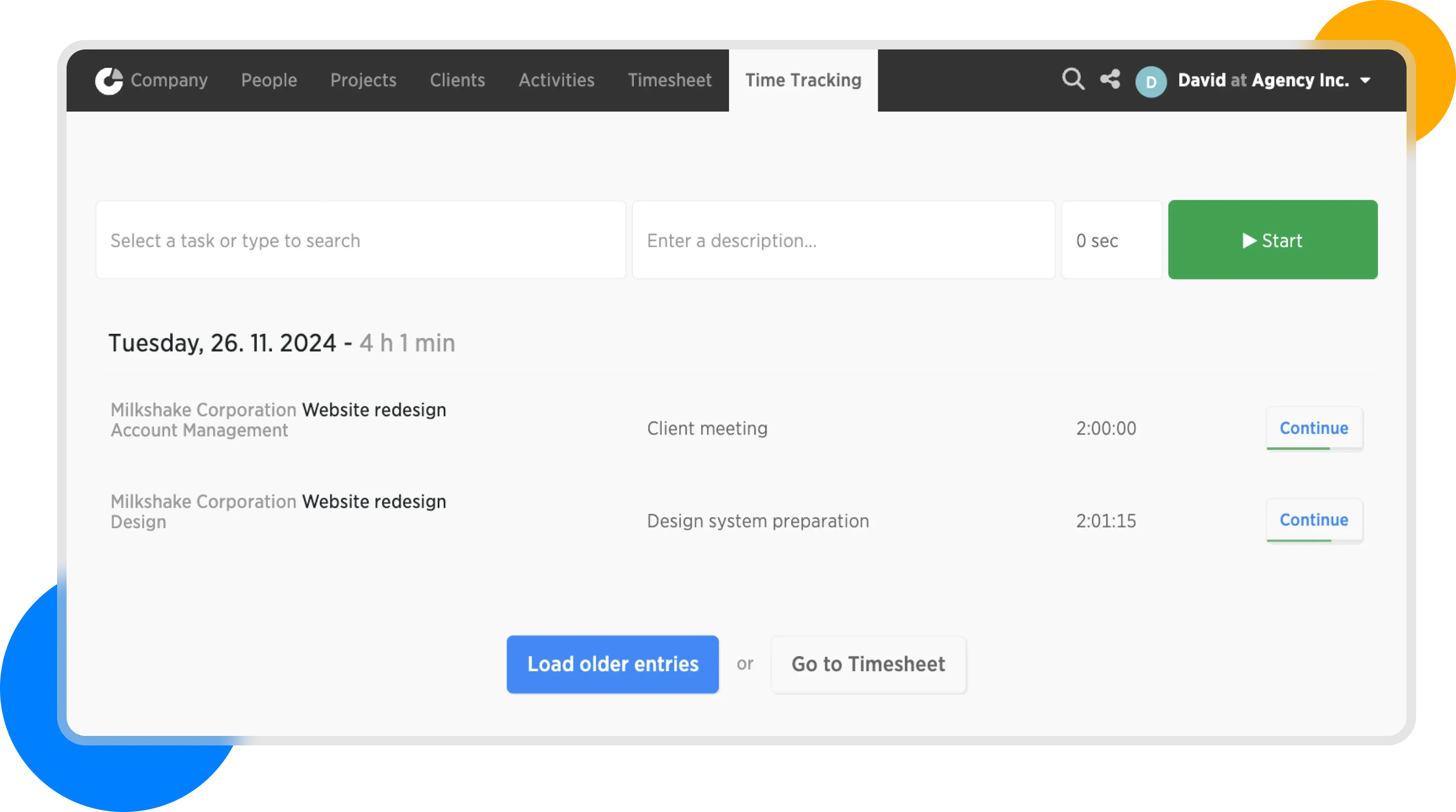Image resolution: width=1456 pixels, height=812 pixels.
Task: Continue the Client meeting entry
Action: tap(1313, 428)
